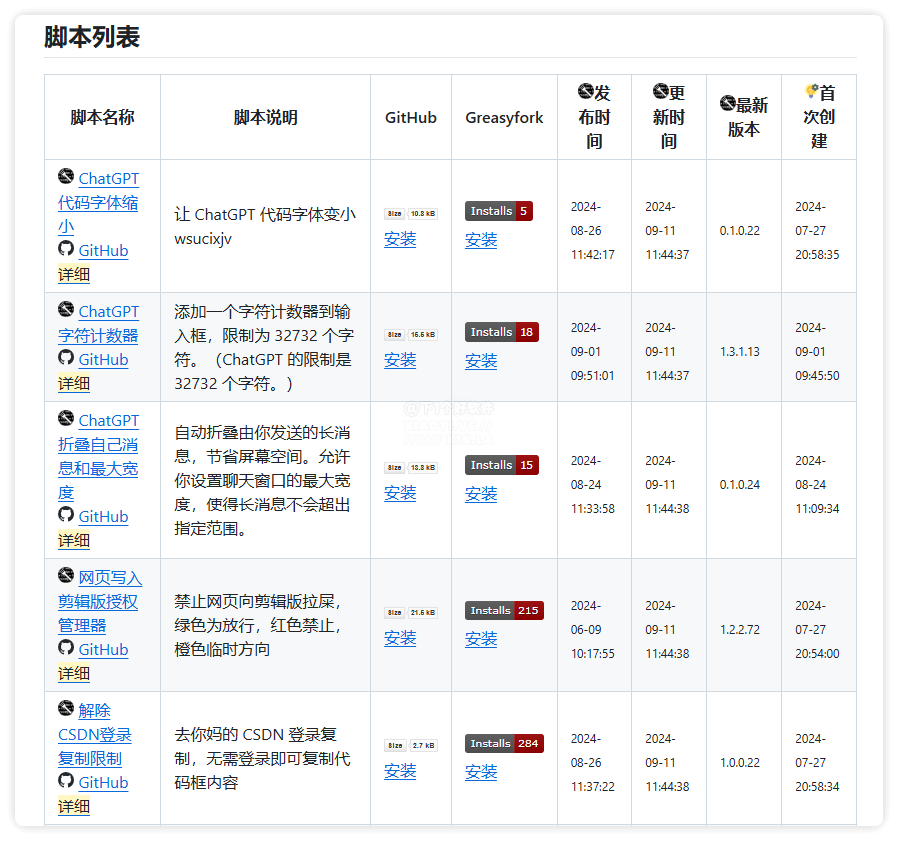Screen dimensions: 898x841
Task: Open GitHub link under ChatGPT 字符计数器
Action: click(103, 359)
